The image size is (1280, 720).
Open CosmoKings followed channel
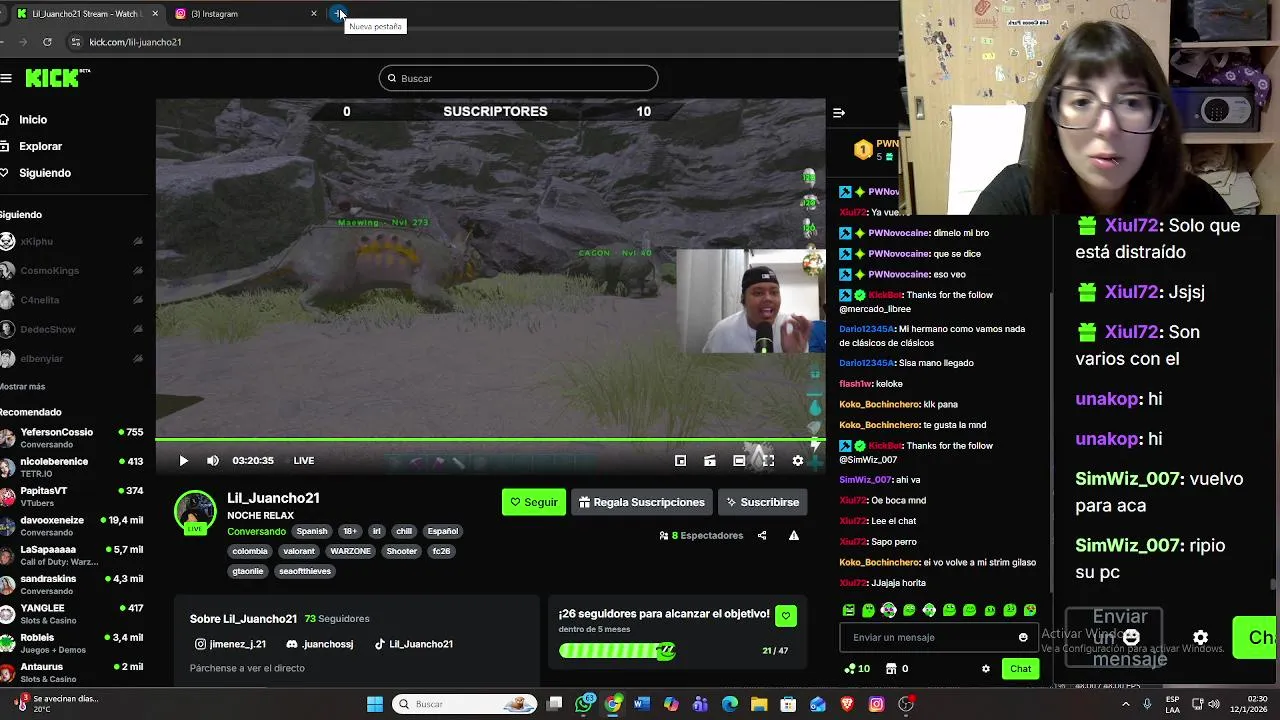pos(70,270)
